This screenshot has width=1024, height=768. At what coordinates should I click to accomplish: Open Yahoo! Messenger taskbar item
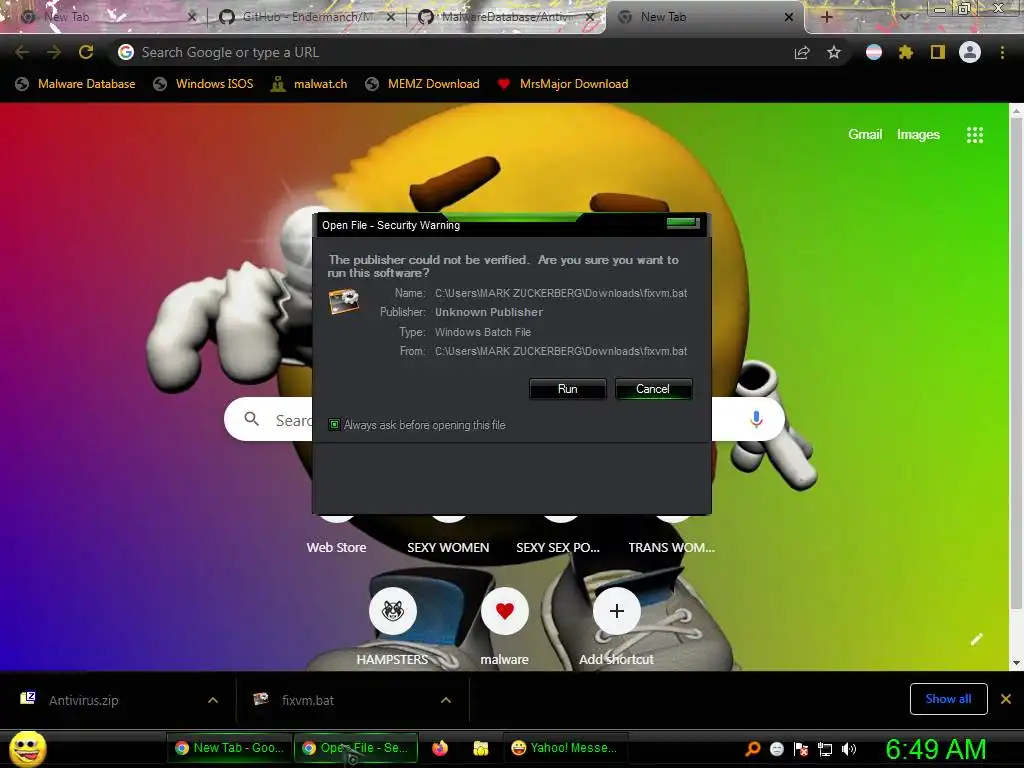566,748
